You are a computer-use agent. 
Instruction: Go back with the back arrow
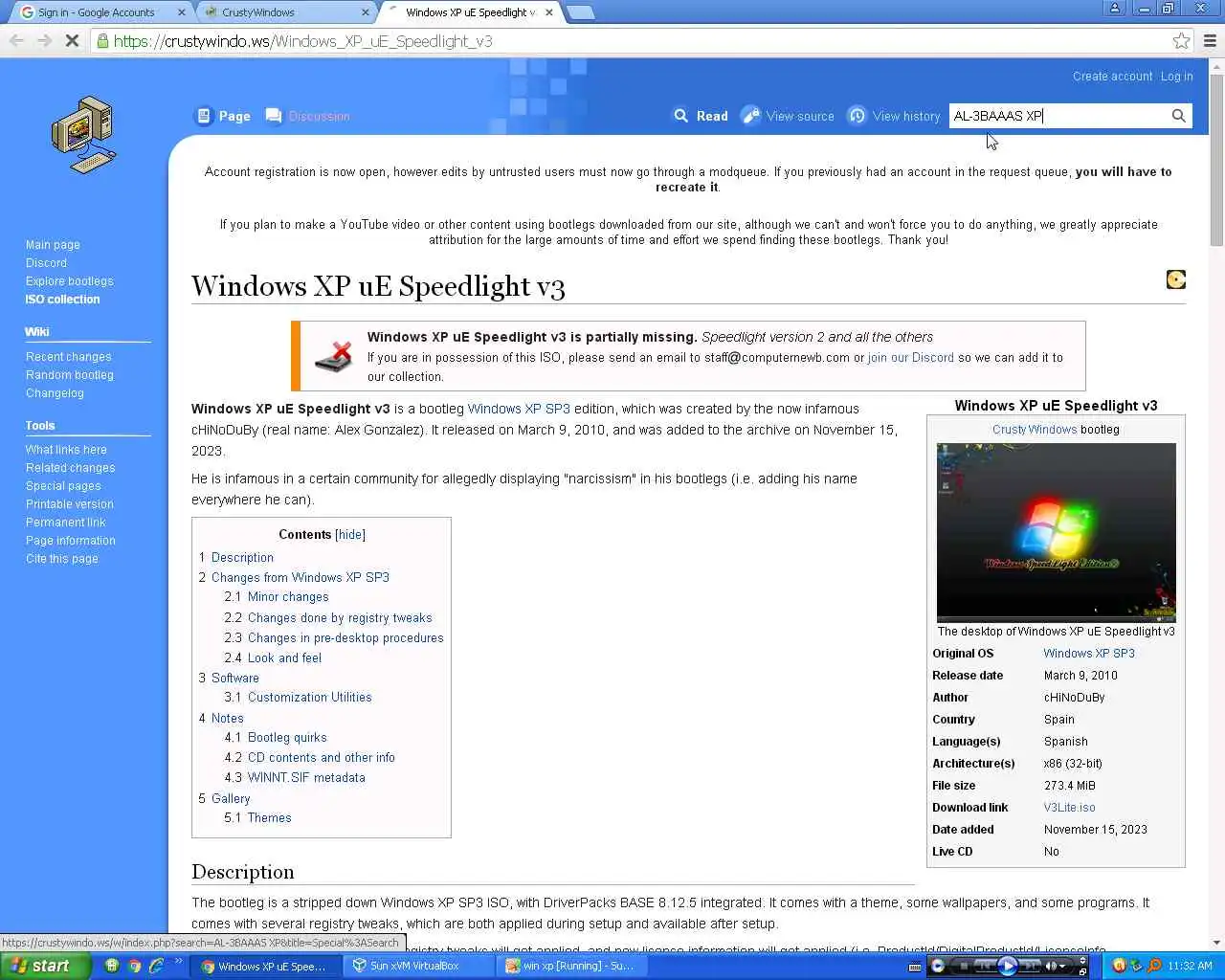coord(16,41)
